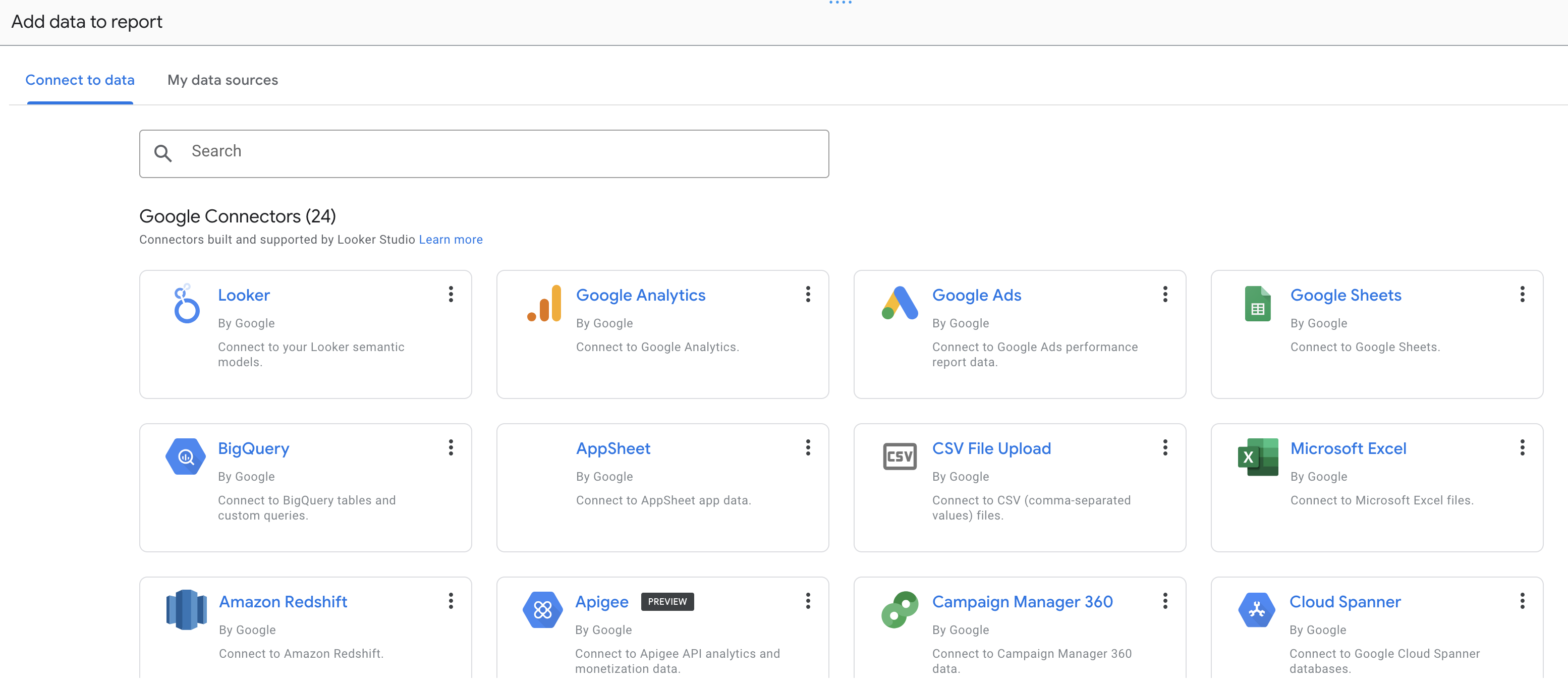This screenshot has height=686, width=1568.
Task: Click the Google Ads logo icon
Action: 900,303
